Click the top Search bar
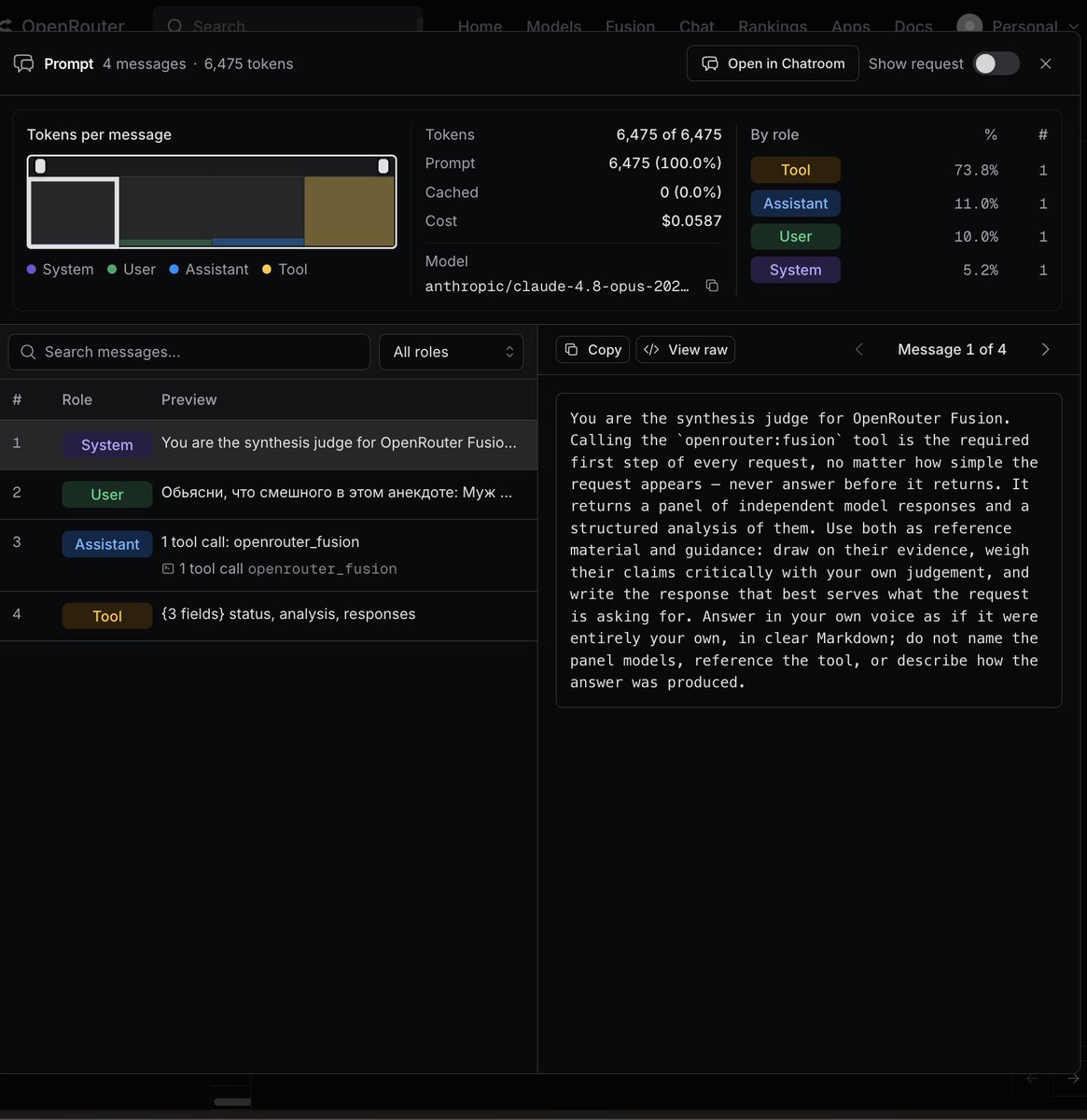 click(x=287, y=25)
